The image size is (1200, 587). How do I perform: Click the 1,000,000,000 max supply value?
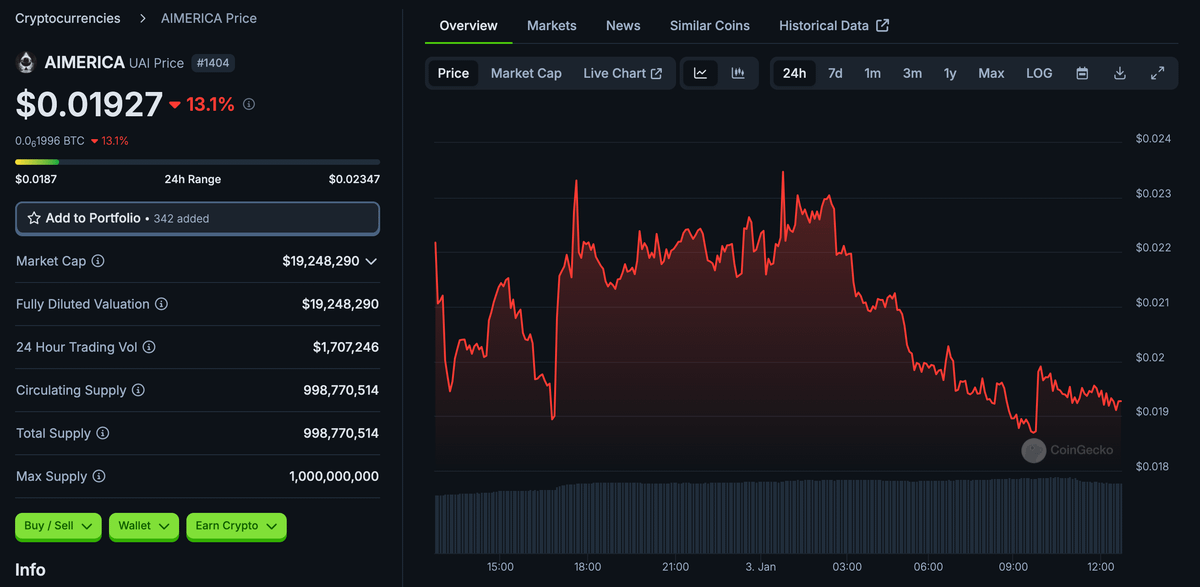pyautogui.click(x=334, y=476)
